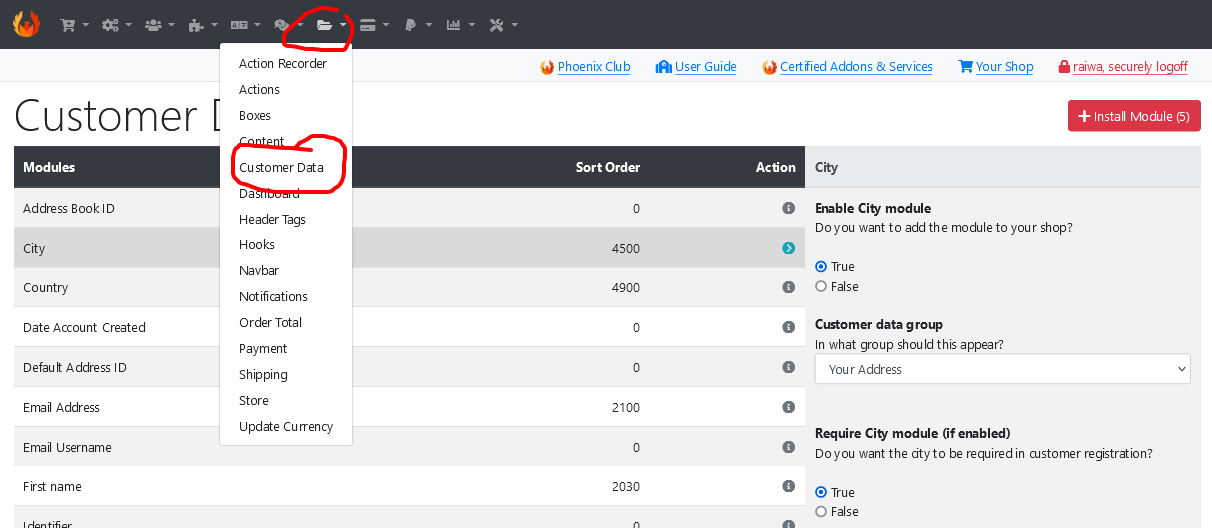Open the Customer data group dropdown

pyautogui.click(x=1002, y=369)
